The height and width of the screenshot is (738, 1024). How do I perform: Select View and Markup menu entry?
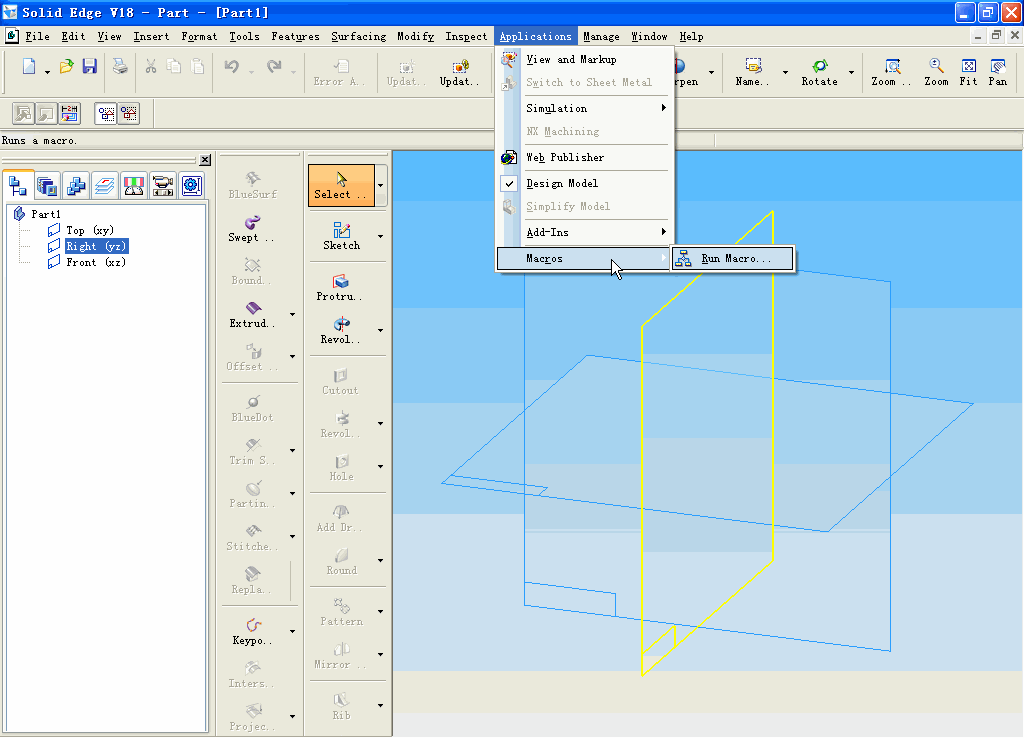click(584, 59)
